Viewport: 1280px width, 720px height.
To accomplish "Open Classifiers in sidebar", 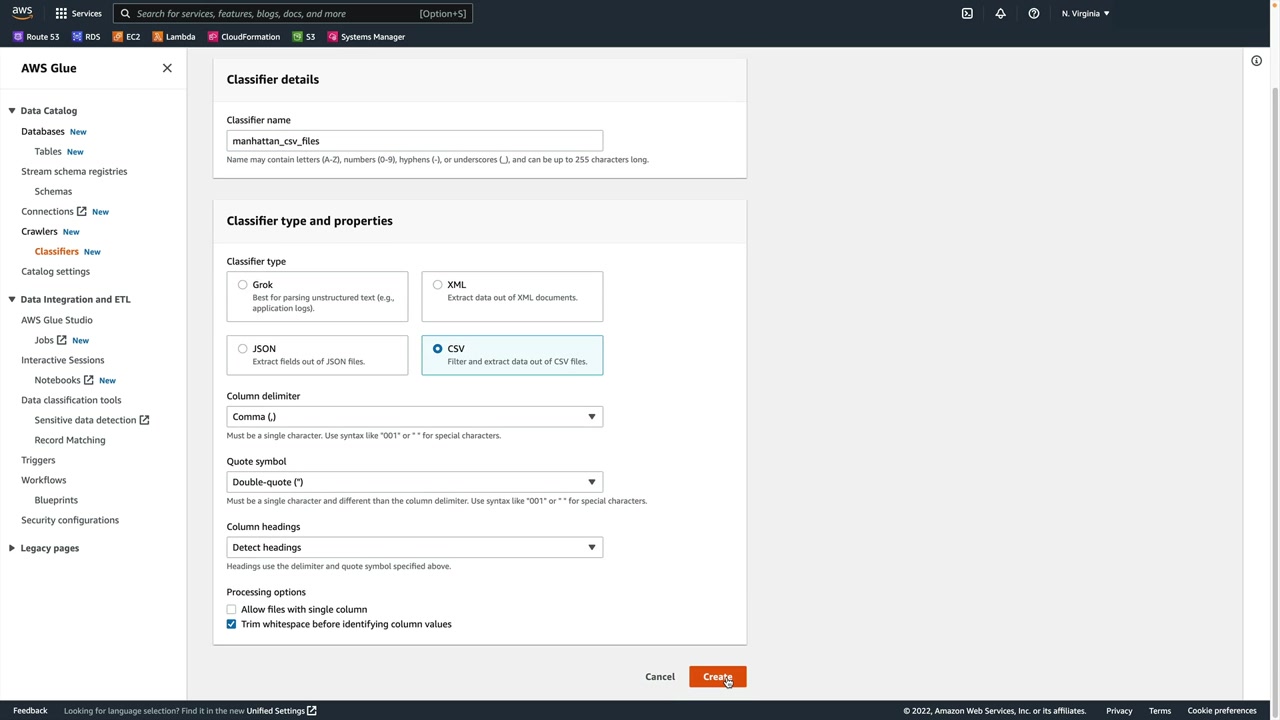I will click(56, 251).
